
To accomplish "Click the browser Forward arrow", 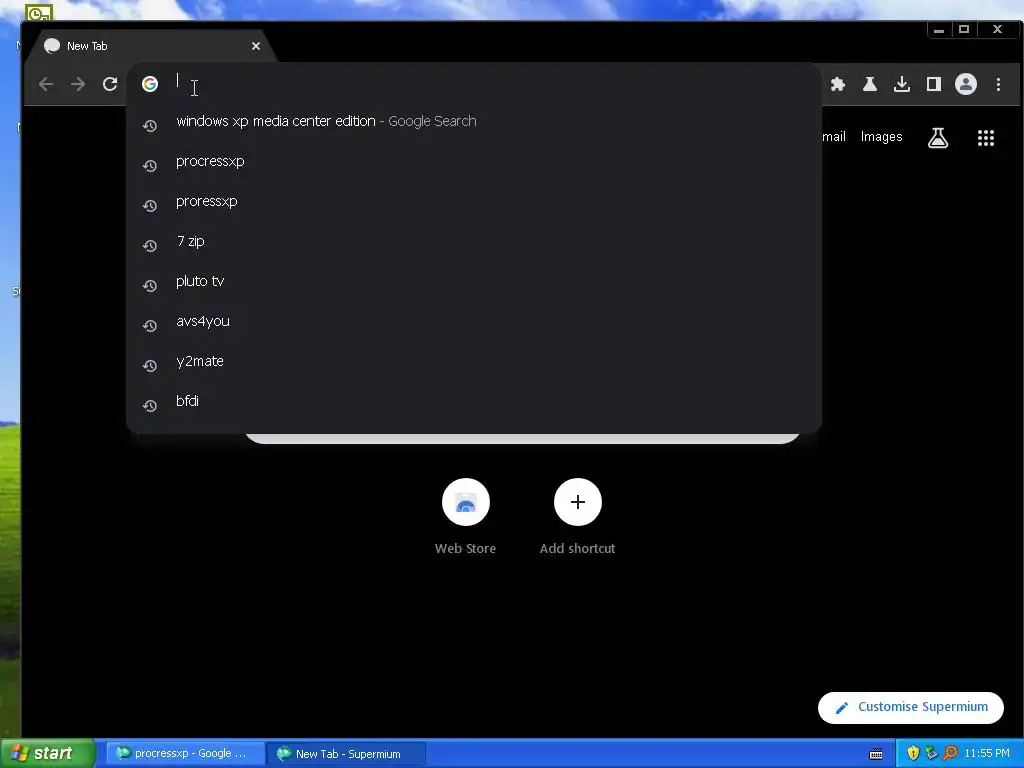I will point(78,84).
